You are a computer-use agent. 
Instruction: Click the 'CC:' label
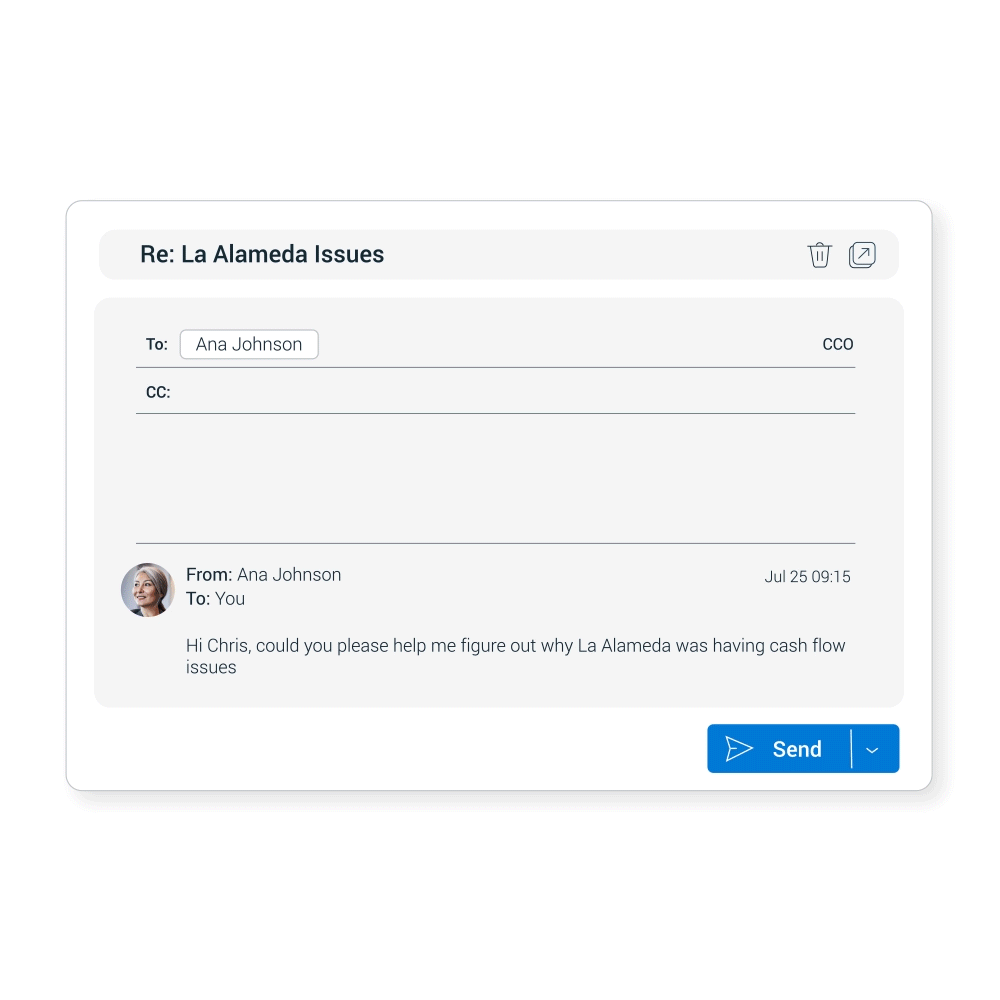pyautogui.click(x=158, y=393)
